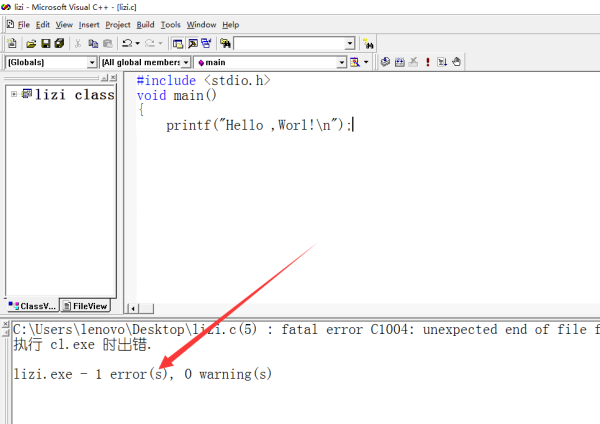This screenshot has width=600, height=424.
Task: Click the Save All toolbar icon
Action: pyautogui.click(x=60, y=44)
